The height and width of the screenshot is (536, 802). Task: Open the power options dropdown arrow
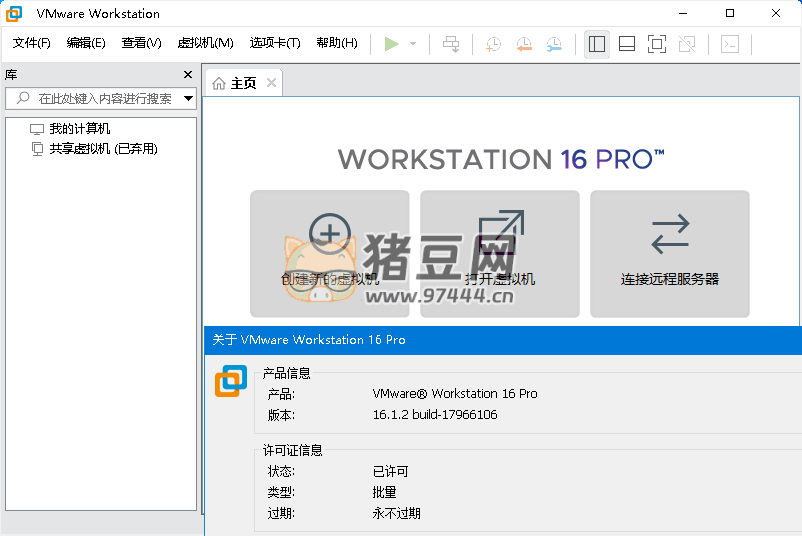[413, 44]
